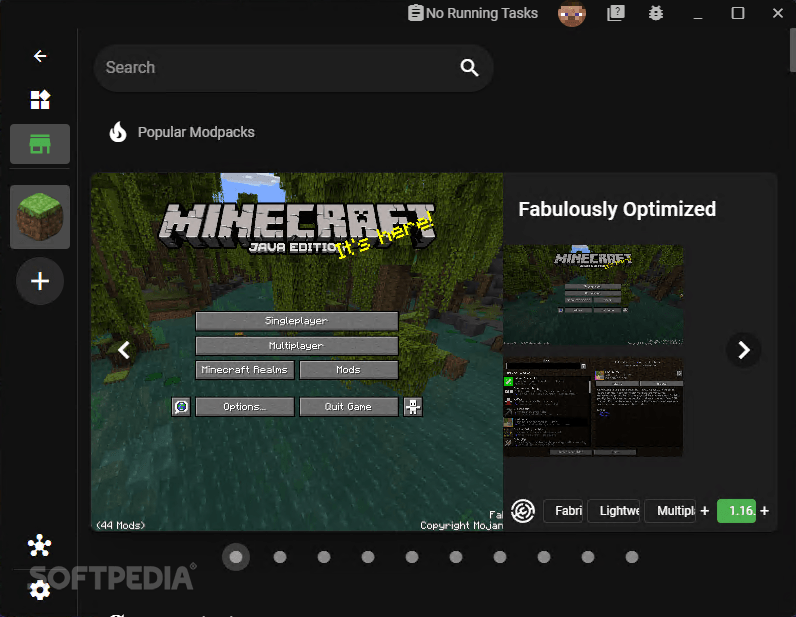This screenshot has height=617, width=796.
Task: Go back using the left arrow icon
Action: pyautogui.click(x=40, y=56)
